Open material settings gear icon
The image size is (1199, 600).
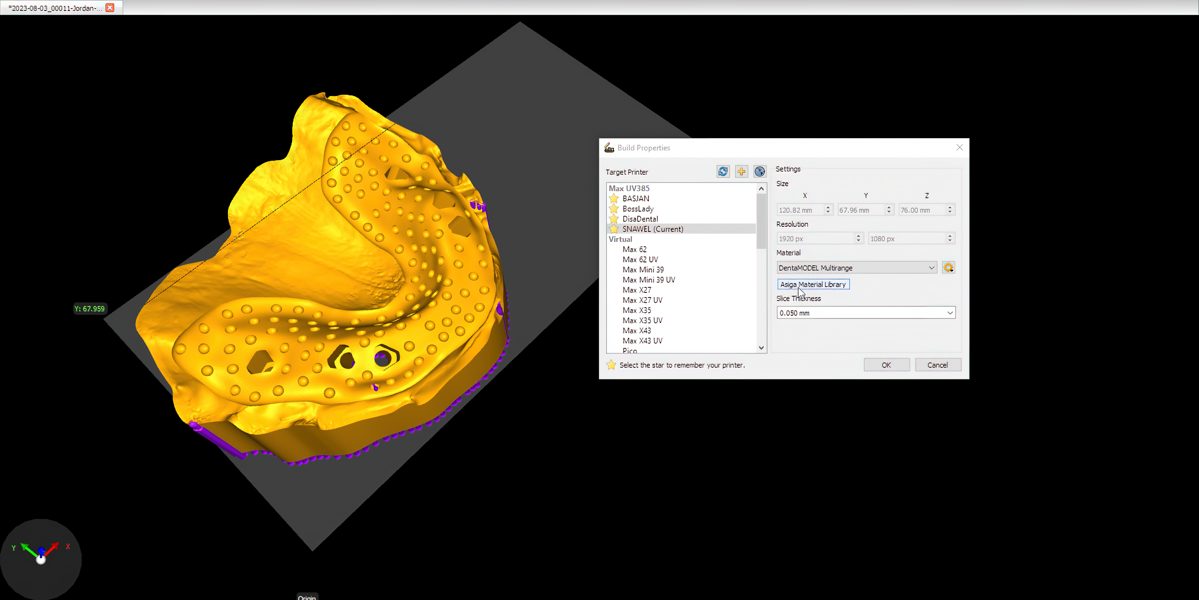(x=948, y=268)
